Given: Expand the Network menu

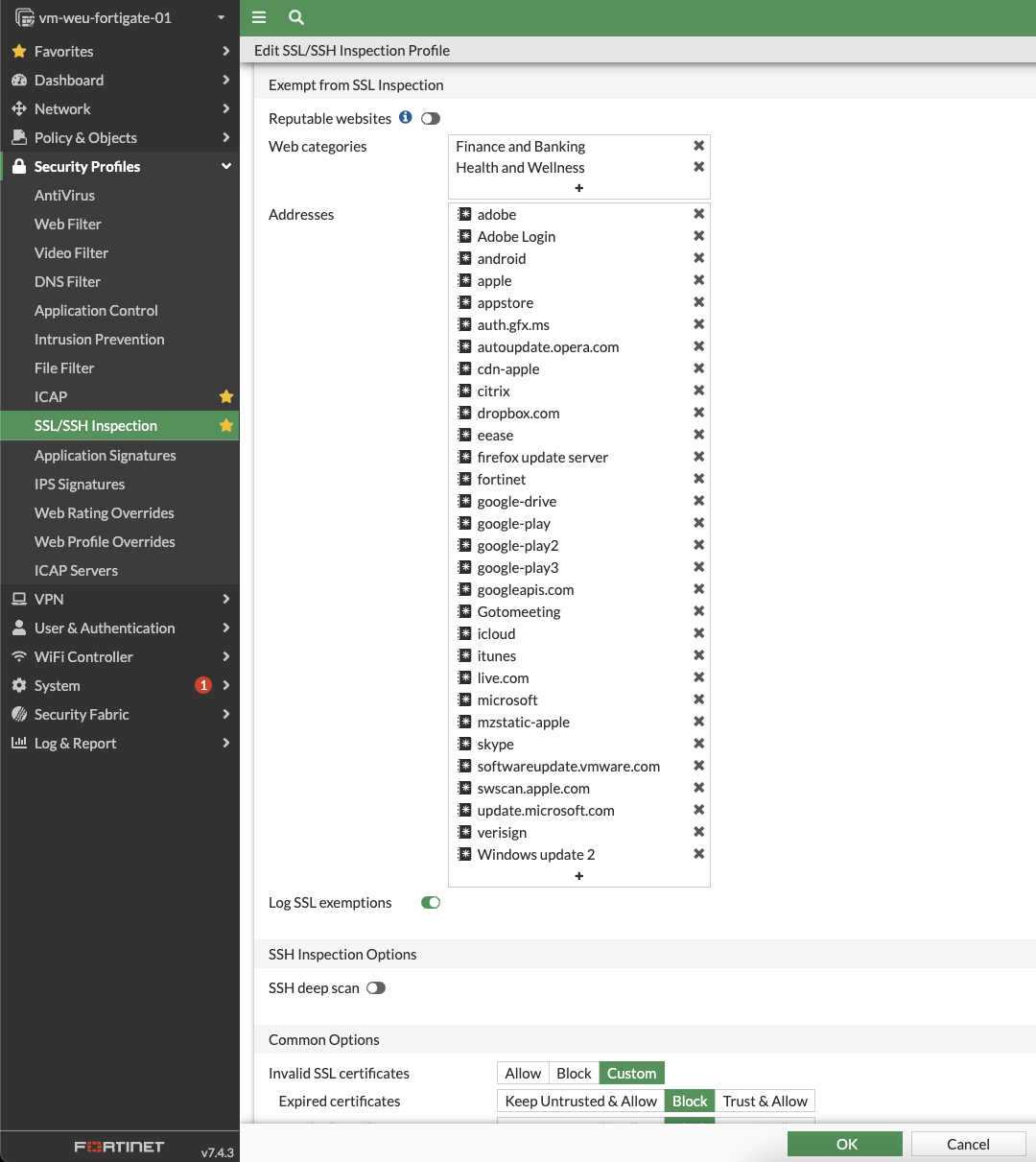Looking at the screenshot, I should (120, 108).
